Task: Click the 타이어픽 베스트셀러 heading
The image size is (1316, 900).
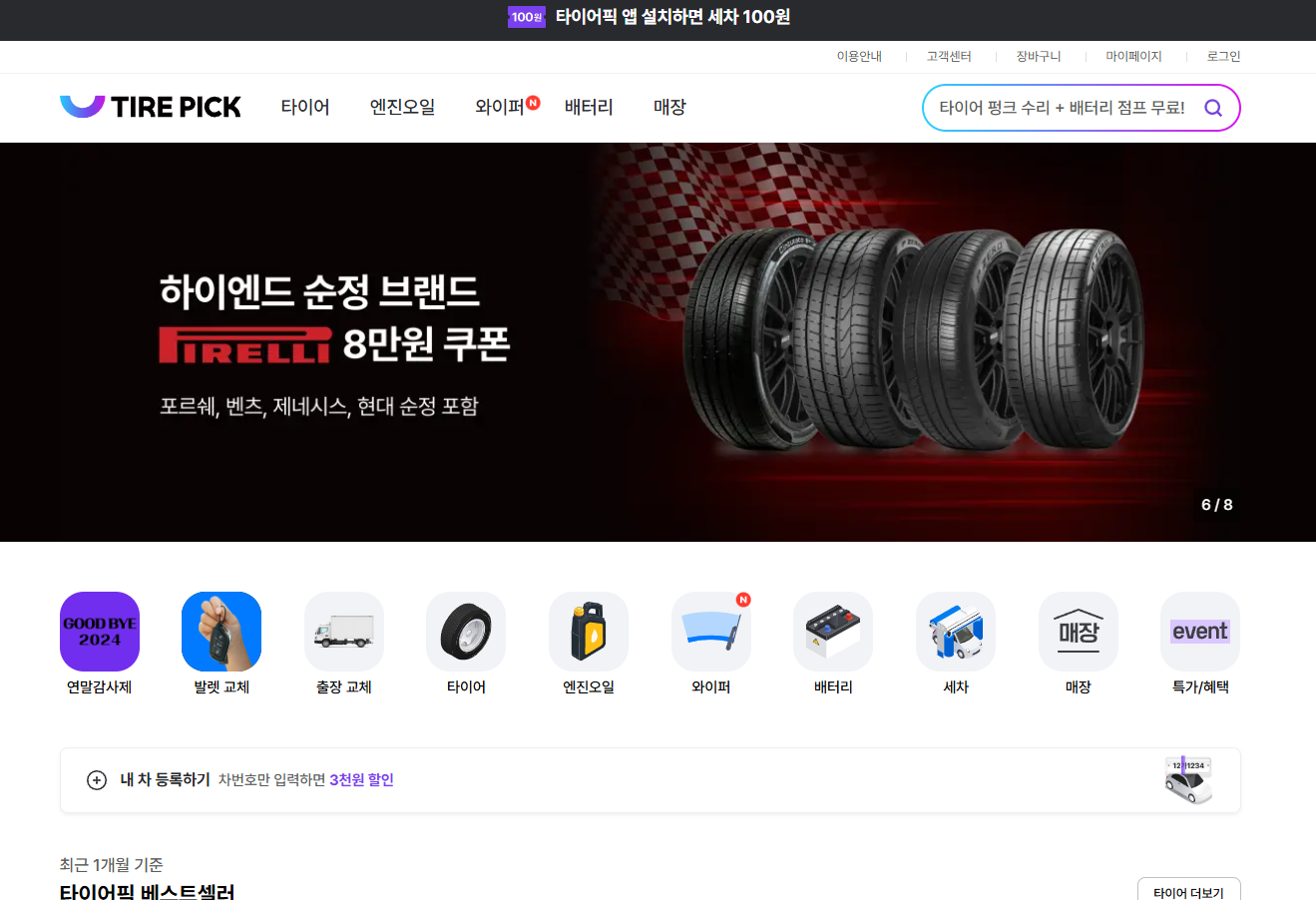Action: coord(148,891)
